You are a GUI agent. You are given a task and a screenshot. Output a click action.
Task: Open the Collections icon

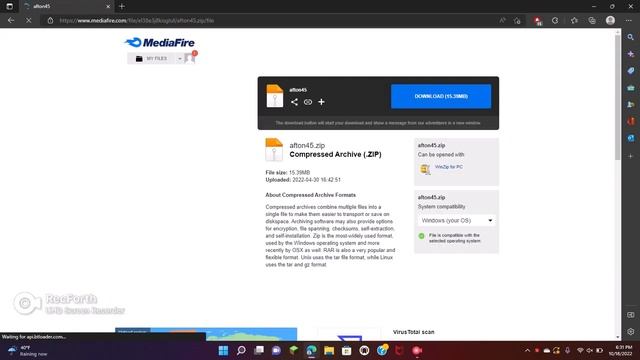point(592,20)
